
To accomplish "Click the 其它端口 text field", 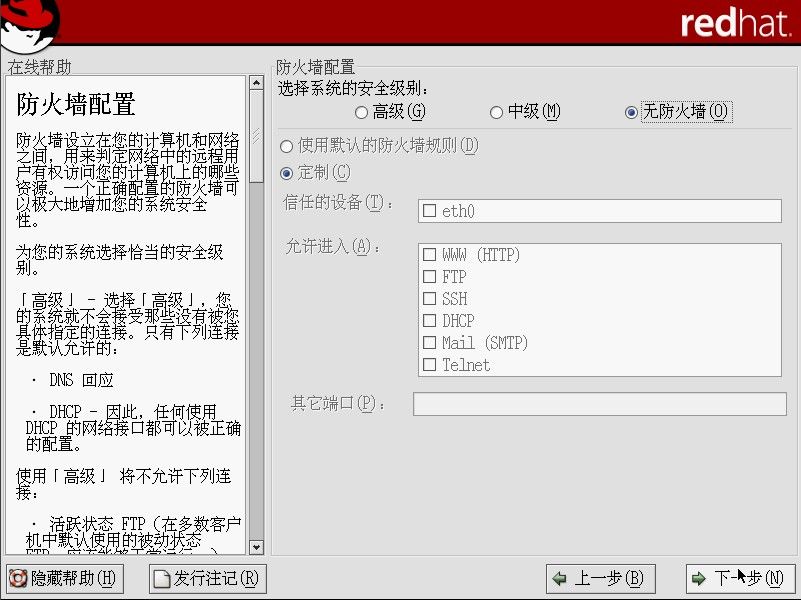I will [599, 404].
